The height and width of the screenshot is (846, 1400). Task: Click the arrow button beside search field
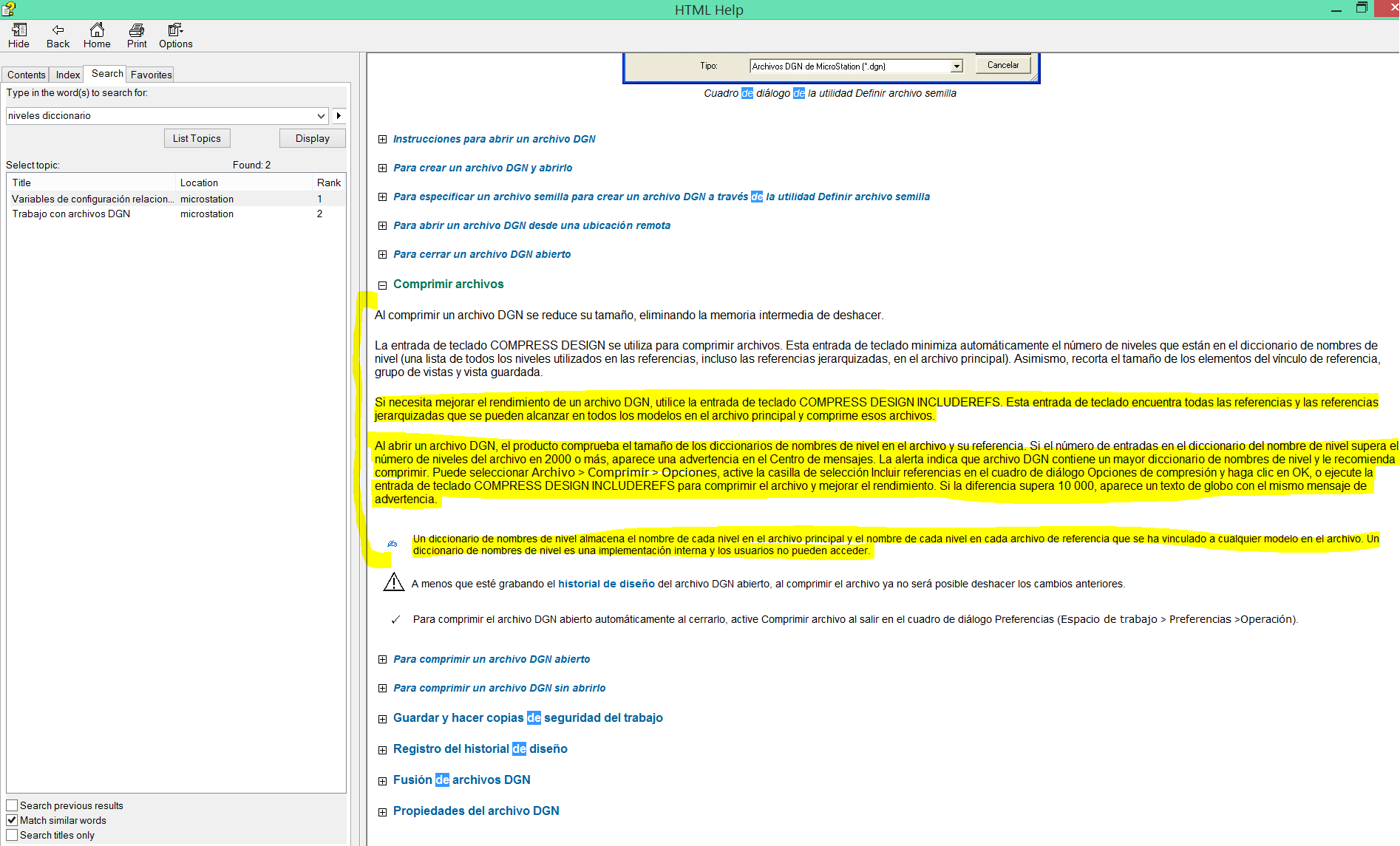click(x=339, y=116)
